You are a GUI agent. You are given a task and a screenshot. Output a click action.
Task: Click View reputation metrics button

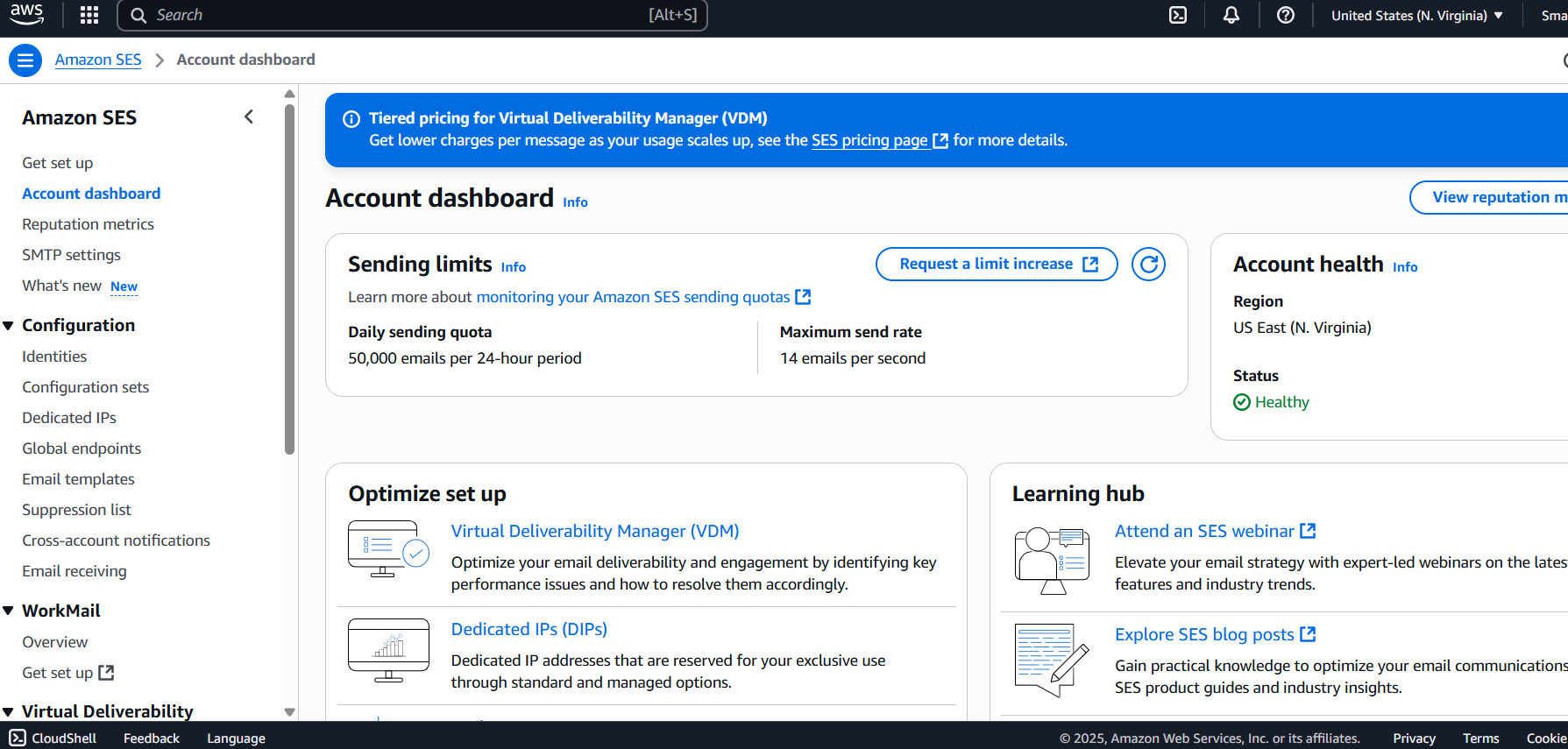click(1490, 197)
